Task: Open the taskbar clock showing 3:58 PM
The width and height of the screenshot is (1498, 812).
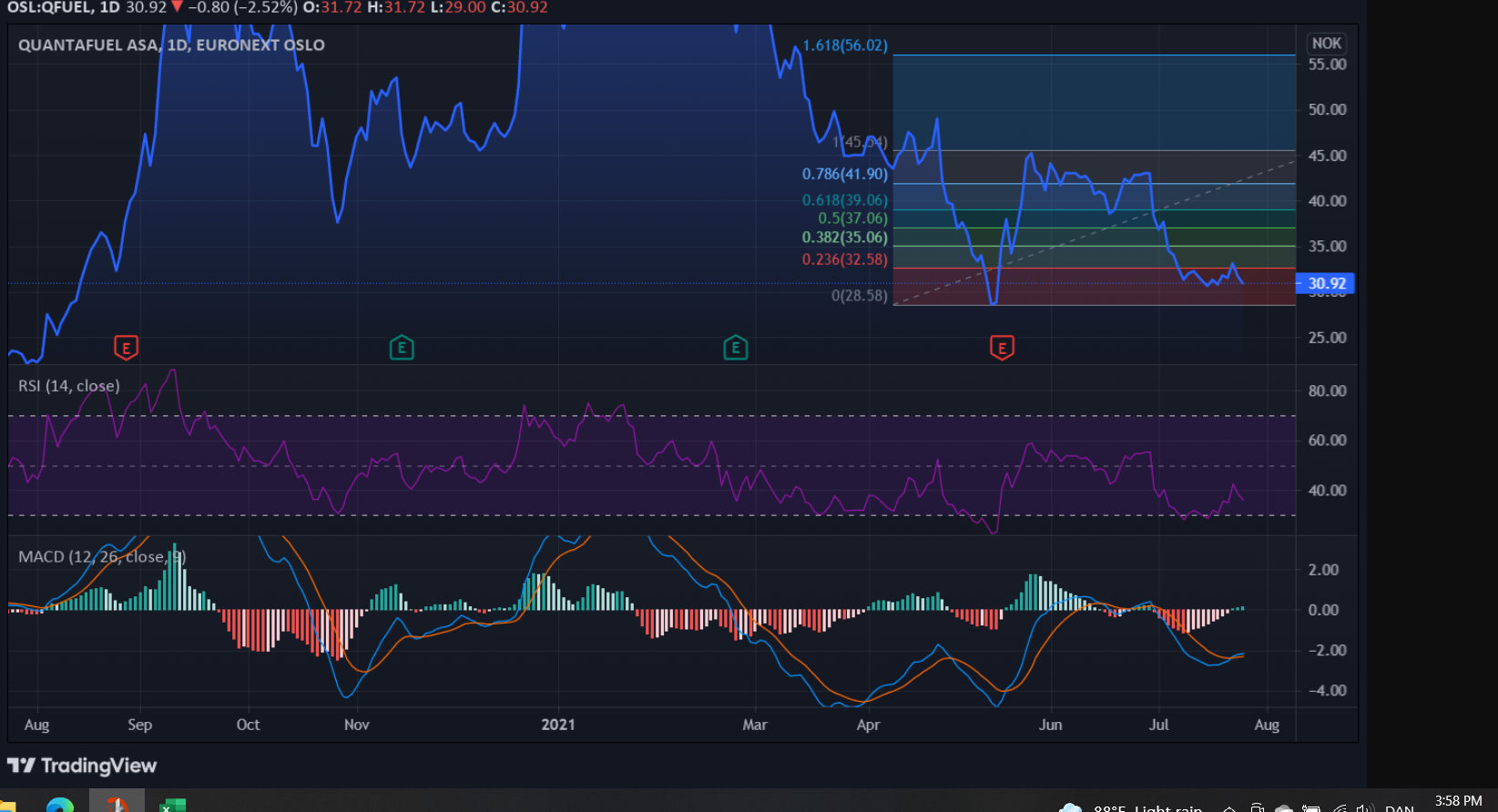Action: tap(1459, 801)
